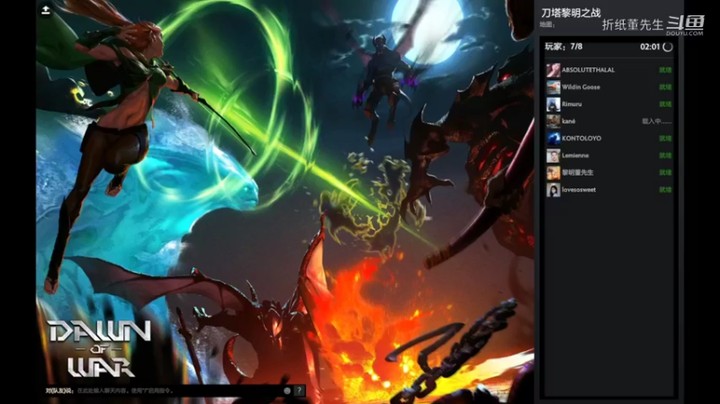Click kané's player avatar
This screenshot has height=404, width=720.
coord(553,121)
